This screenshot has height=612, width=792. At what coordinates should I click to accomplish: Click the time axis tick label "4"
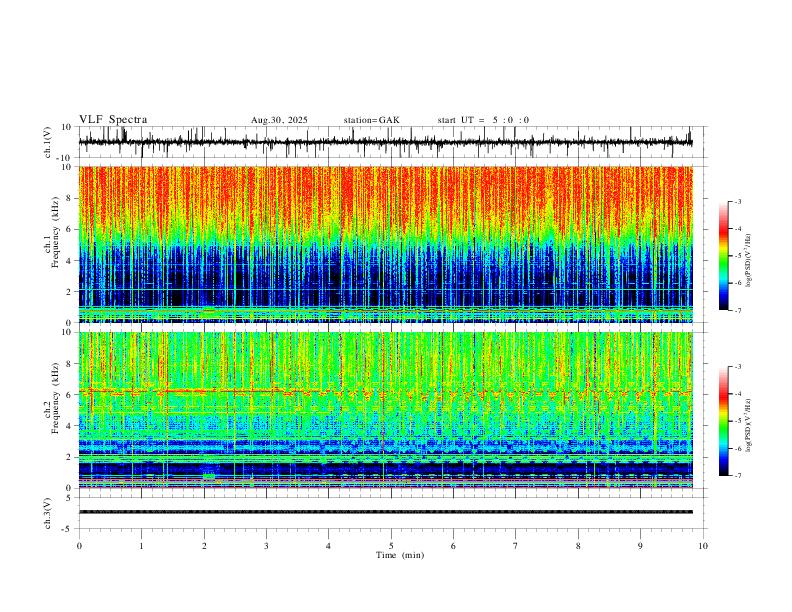click(x=328, y=546)
